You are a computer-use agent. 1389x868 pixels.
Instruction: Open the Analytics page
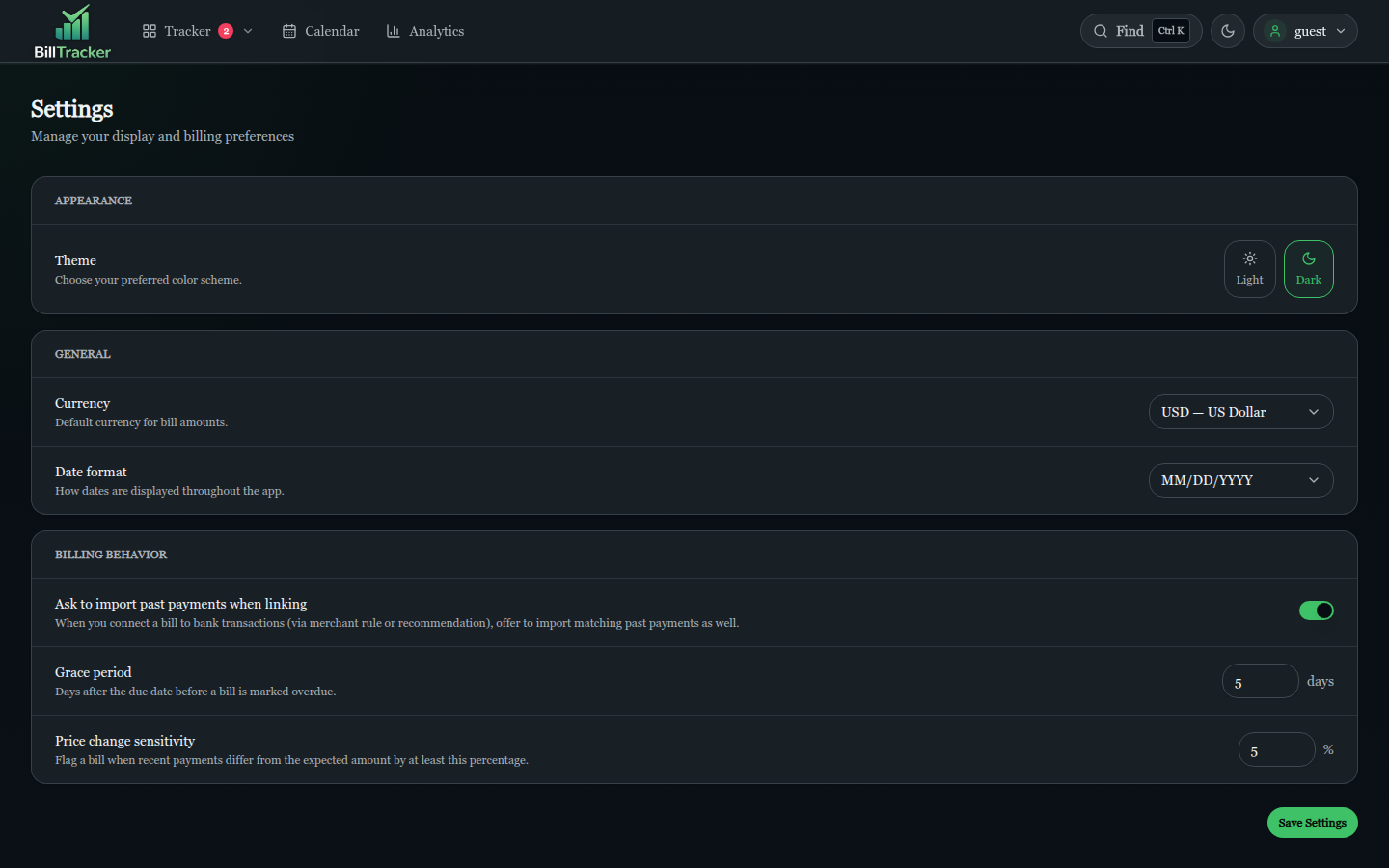click(x=424, y=31)
